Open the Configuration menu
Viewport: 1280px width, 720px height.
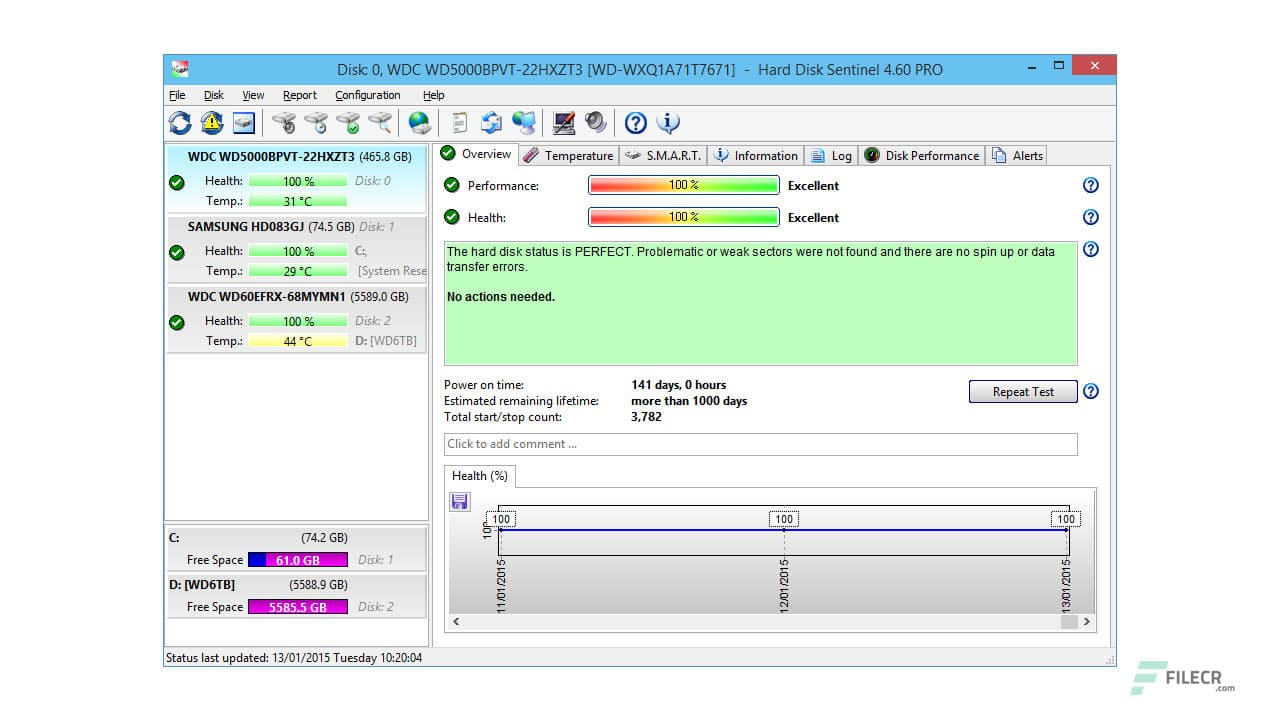[x=367, y=95]
